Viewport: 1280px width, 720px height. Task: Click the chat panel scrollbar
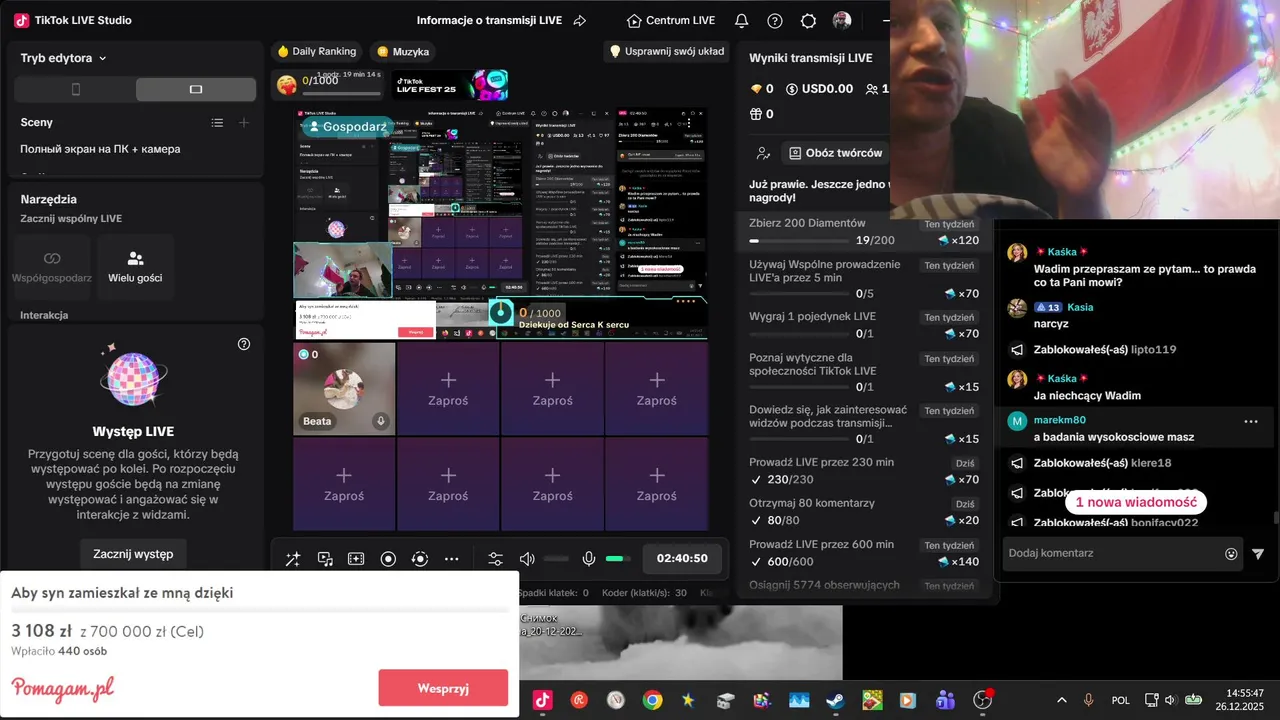click(x=1275, y=517)
